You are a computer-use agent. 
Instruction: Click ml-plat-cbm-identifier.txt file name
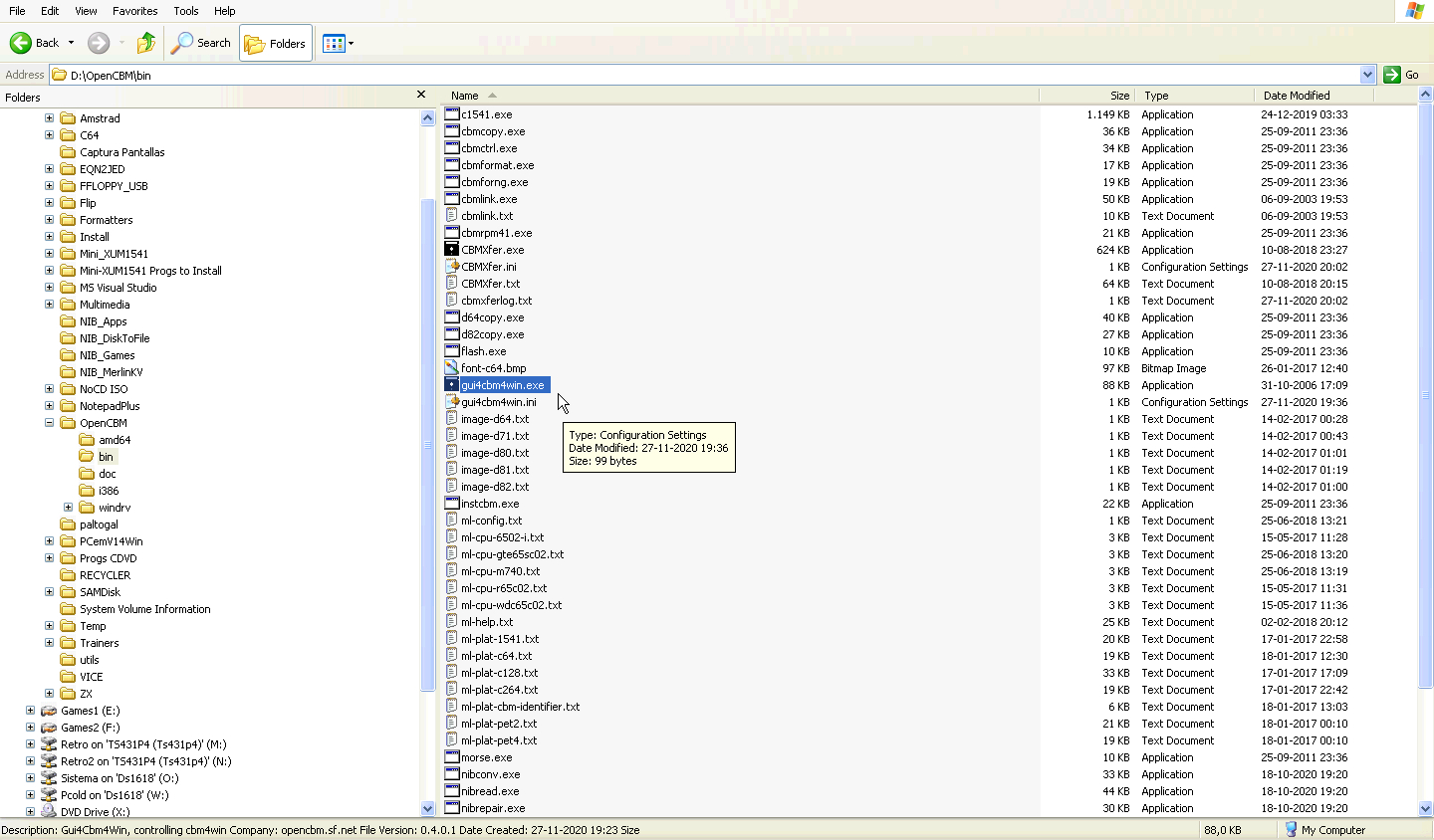click(520, 707)
